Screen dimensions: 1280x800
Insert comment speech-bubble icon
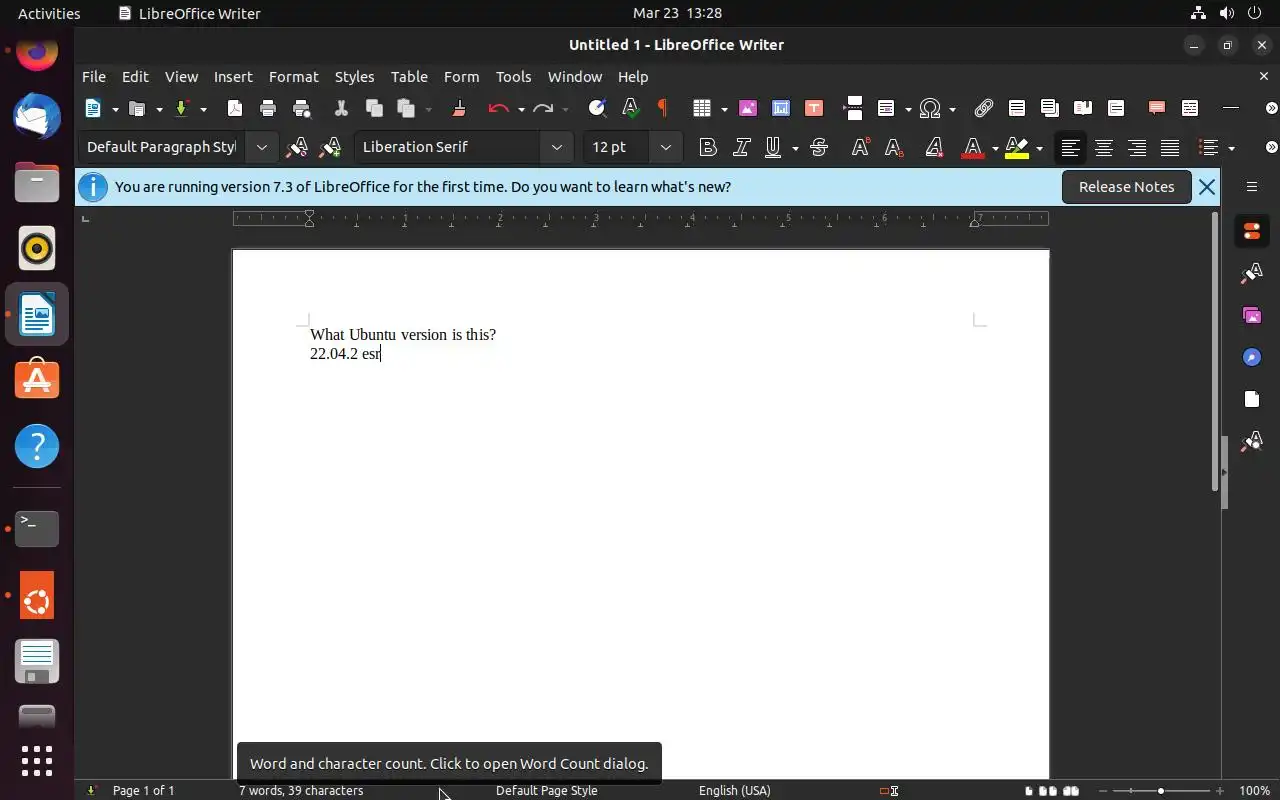1157,108
